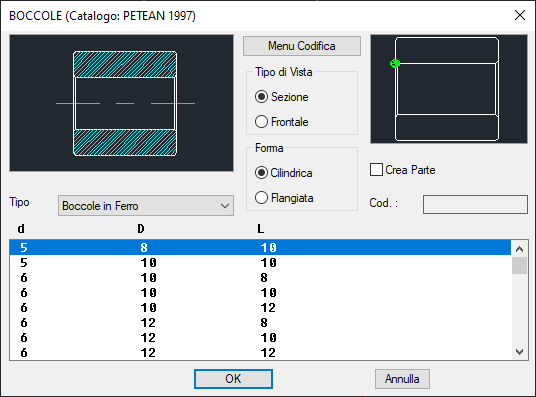Confirm with the OK button
The image size is (536, 397).
[x=233, y=379]
